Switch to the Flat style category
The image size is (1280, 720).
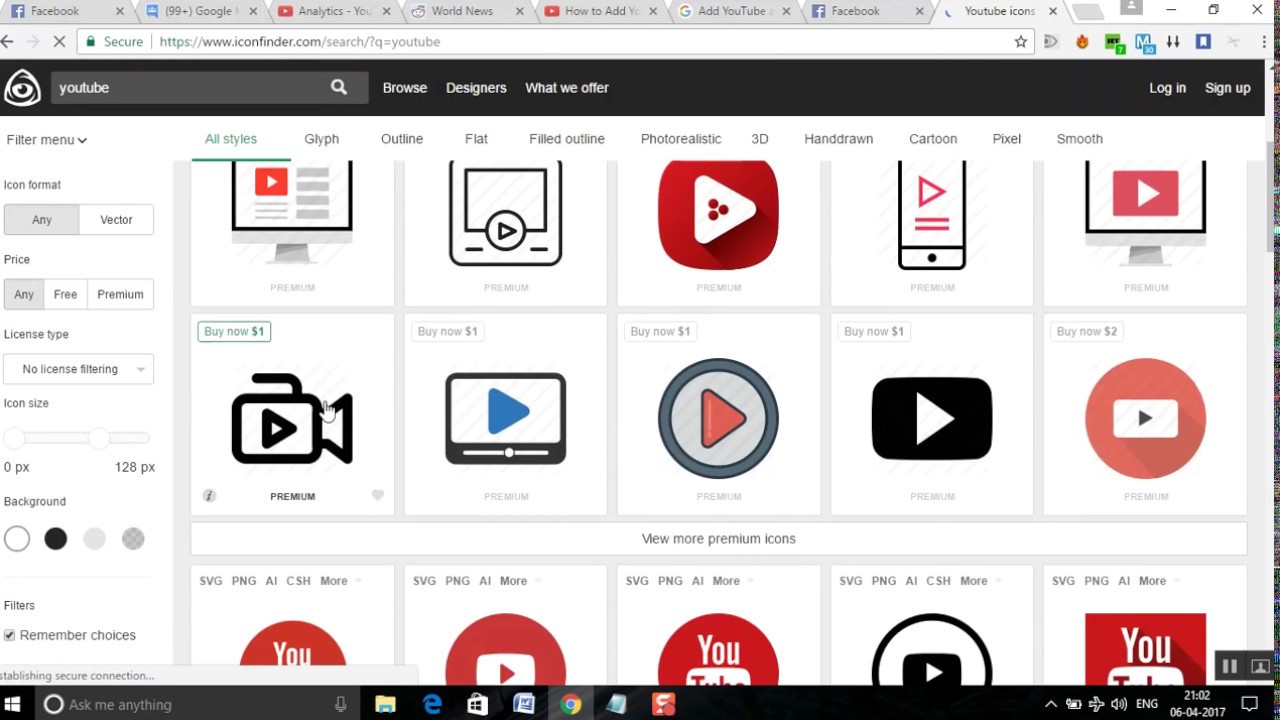476,139
